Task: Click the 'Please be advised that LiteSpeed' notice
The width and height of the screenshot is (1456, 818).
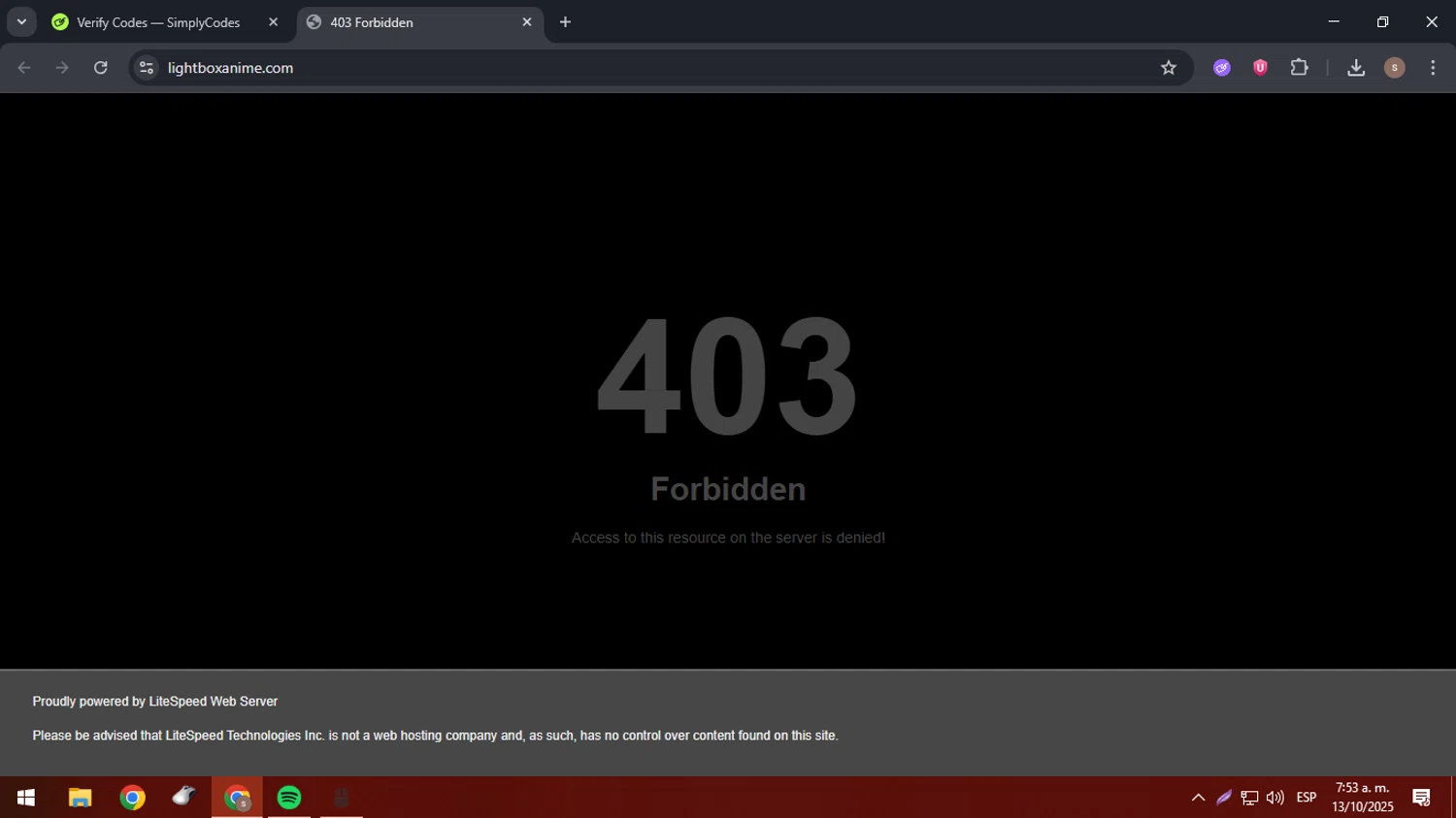Action: click(x=435, y=736)
